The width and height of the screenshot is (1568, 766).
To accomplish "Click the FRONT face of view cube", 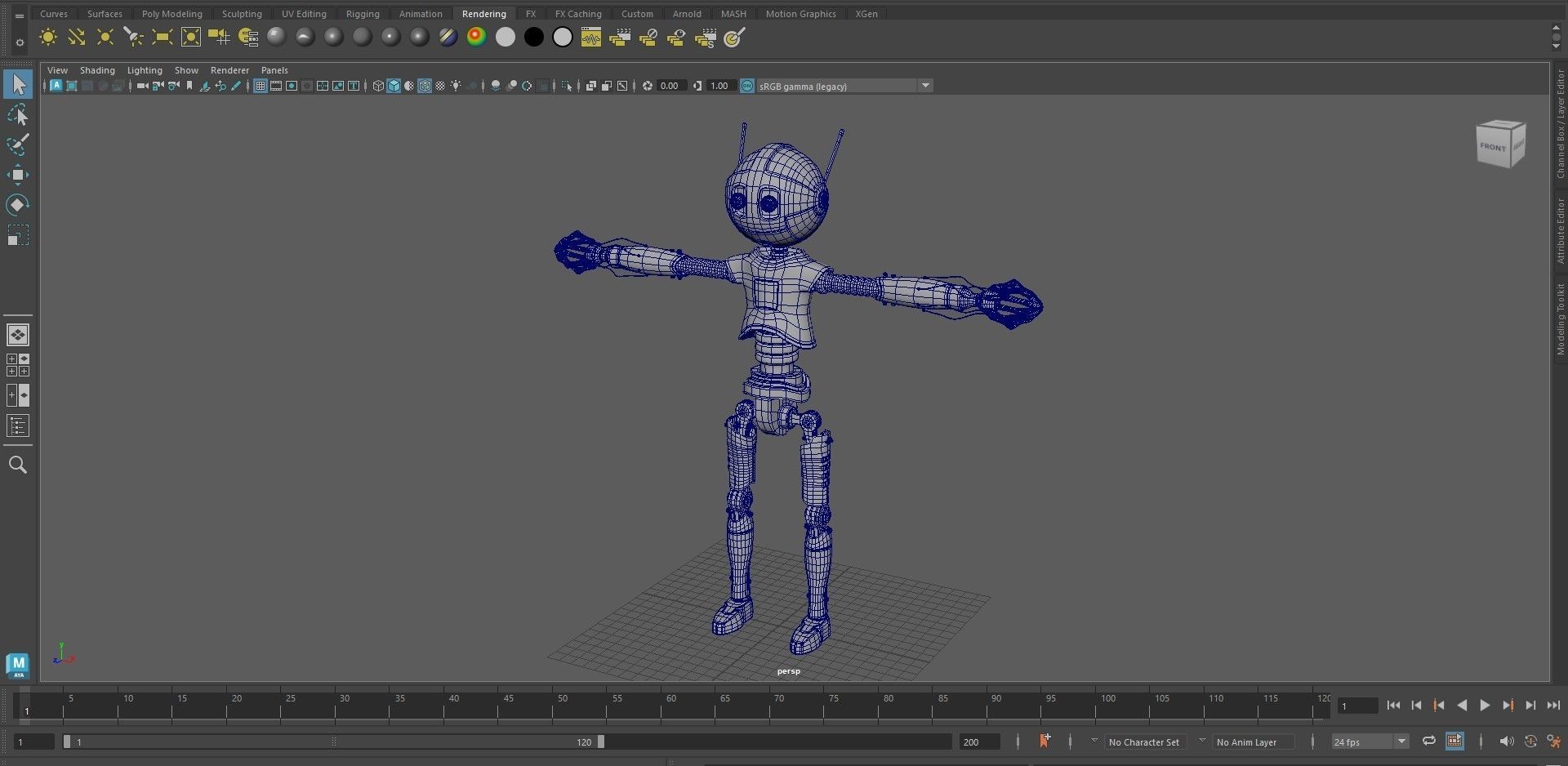I will (1494, 147).
